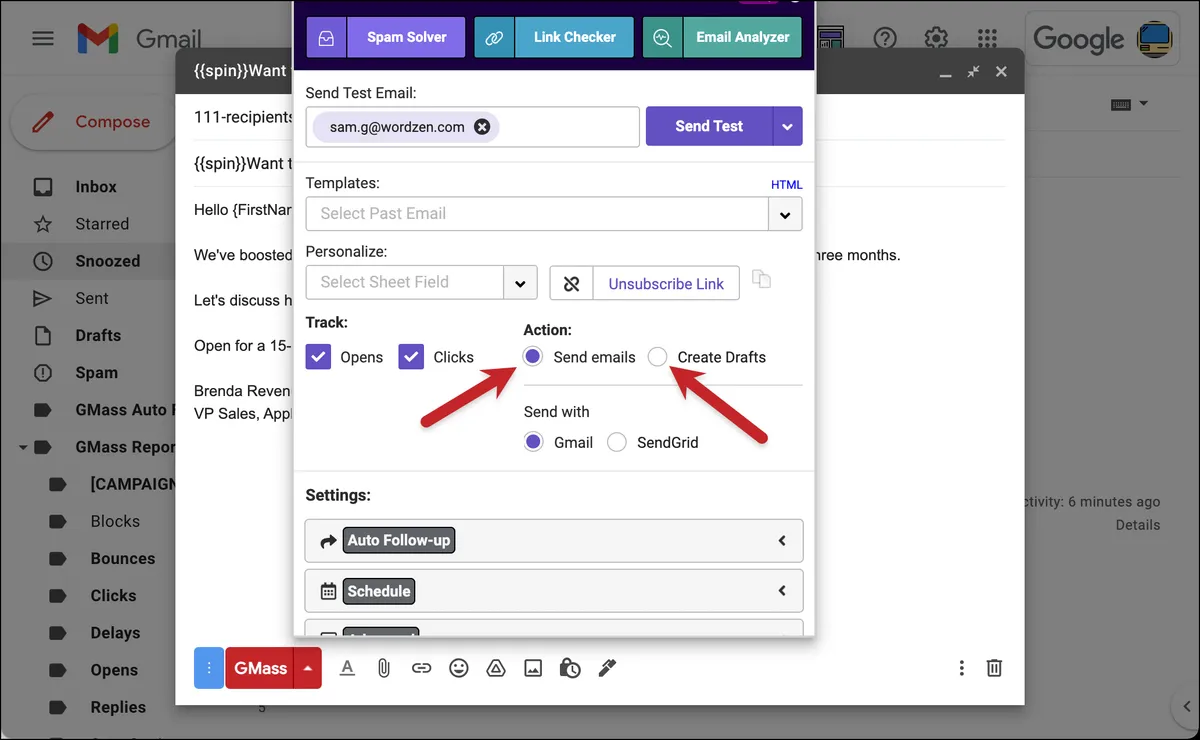Click the Unsubscribe Link button

(x=666, y=283)
